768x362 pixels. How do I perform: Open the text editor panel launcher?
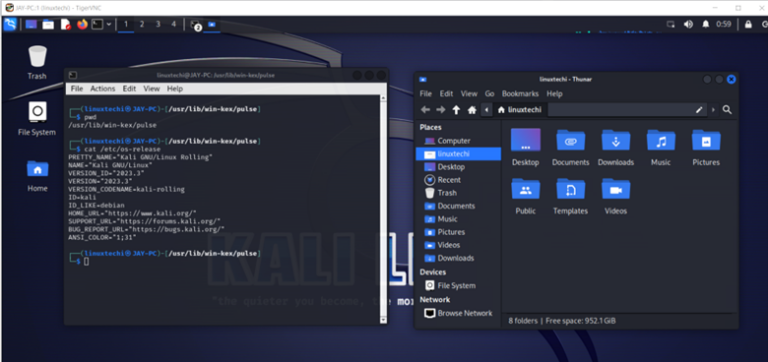point(66,24)
